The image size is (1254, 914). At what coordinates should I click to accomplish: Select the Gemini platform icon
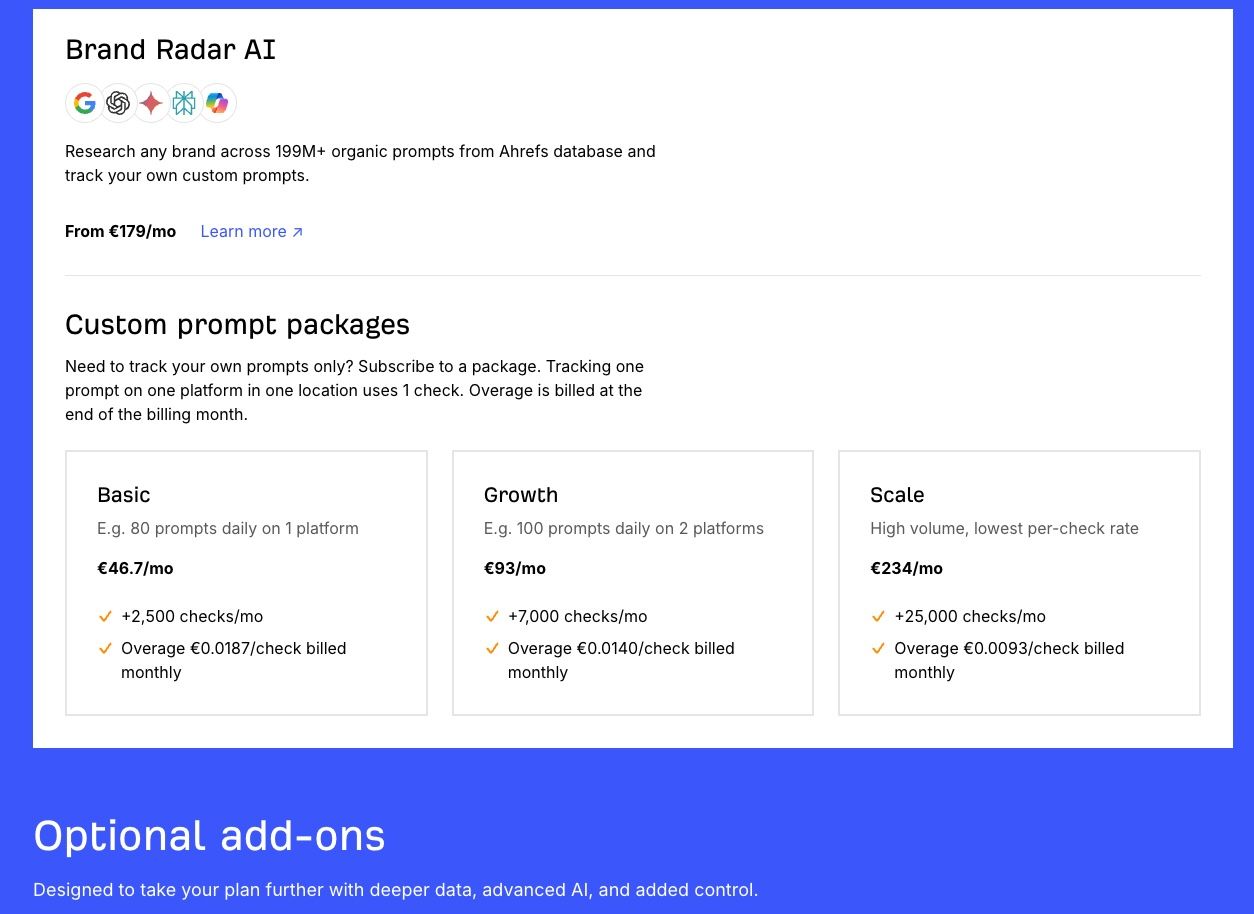[x=150, y=103]
